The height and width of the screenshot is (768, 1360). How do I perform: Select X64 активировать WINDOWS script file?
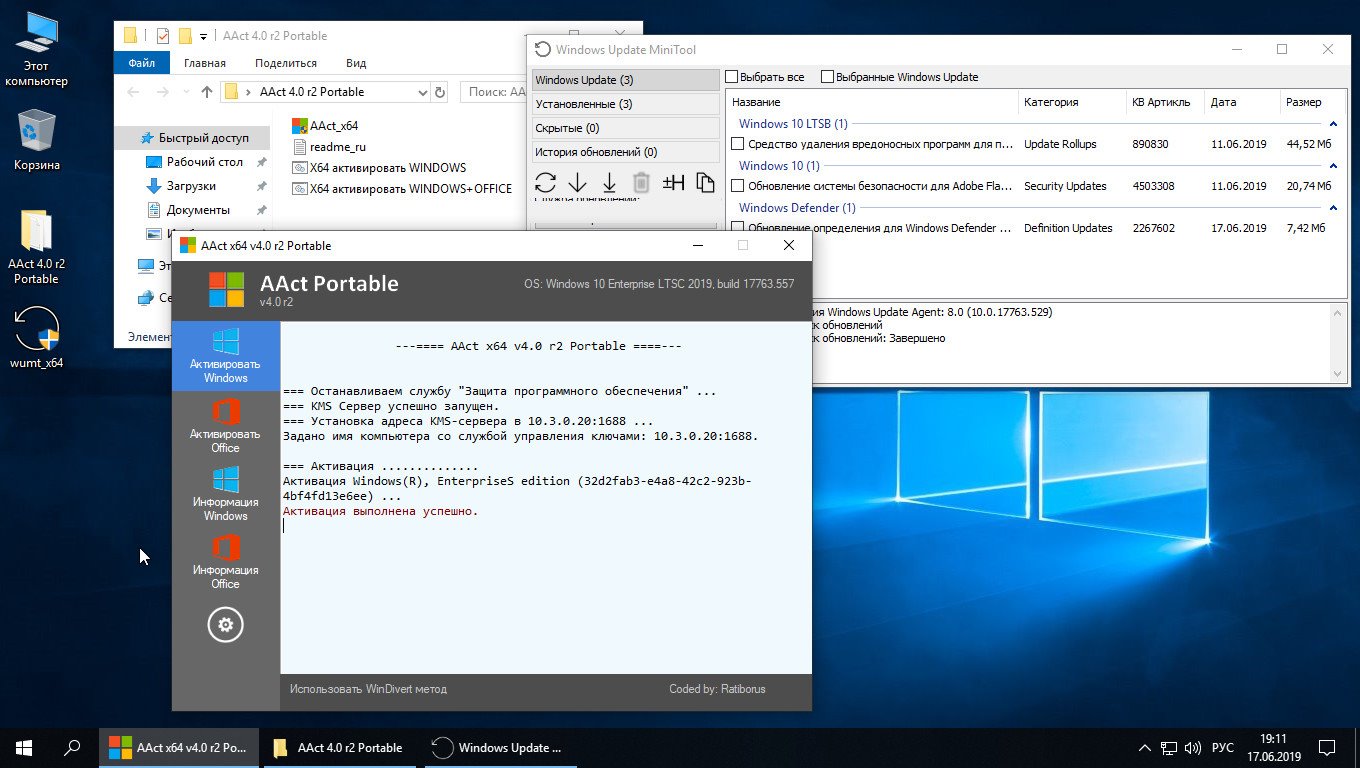379,168
